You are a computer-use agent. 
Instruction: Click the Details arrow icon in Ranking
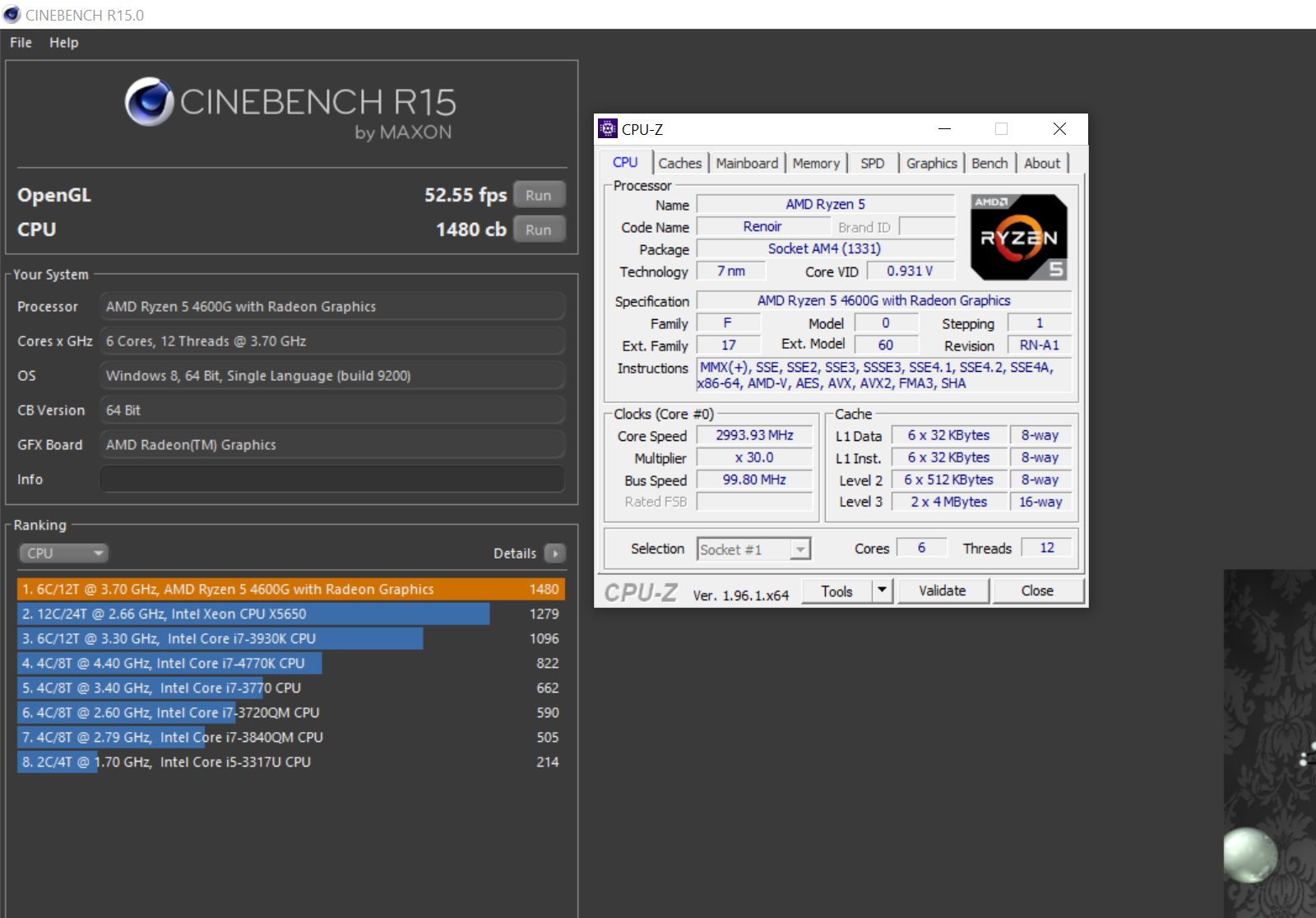(x=555, y=554)
